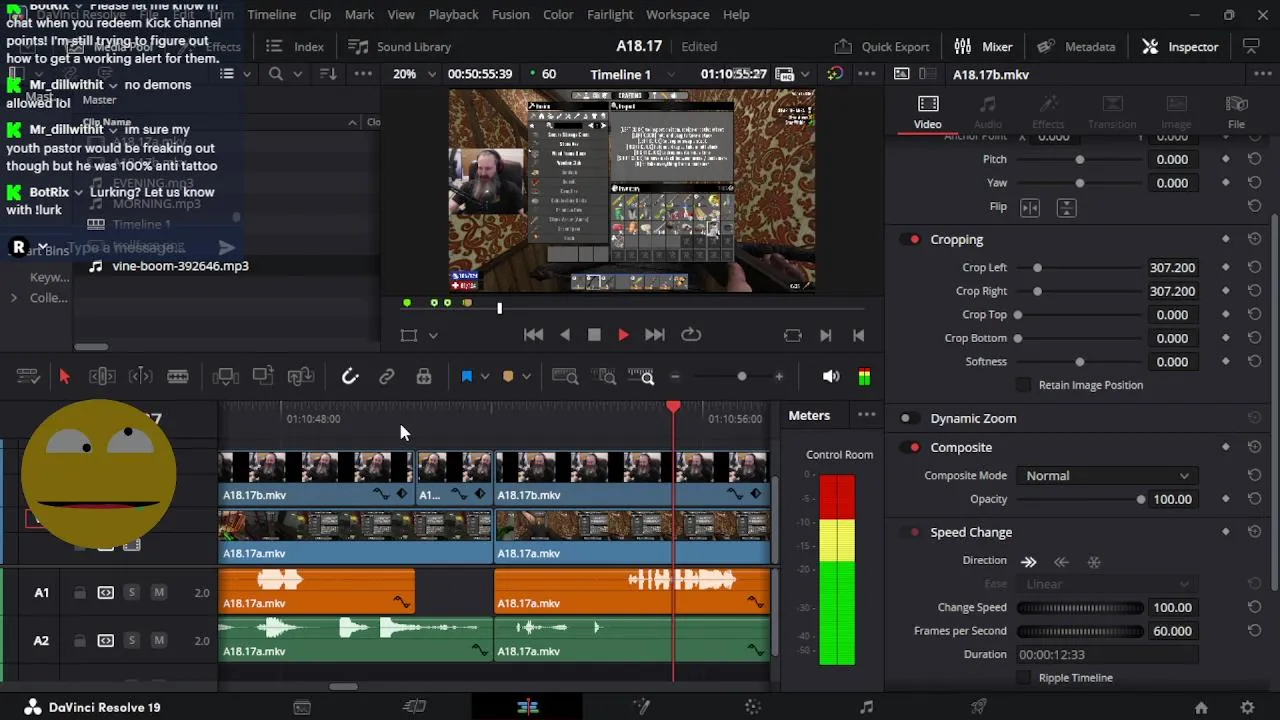Open Project Settings gear icon
Screen dimensions: 1280x720
tap(1246, 707)
